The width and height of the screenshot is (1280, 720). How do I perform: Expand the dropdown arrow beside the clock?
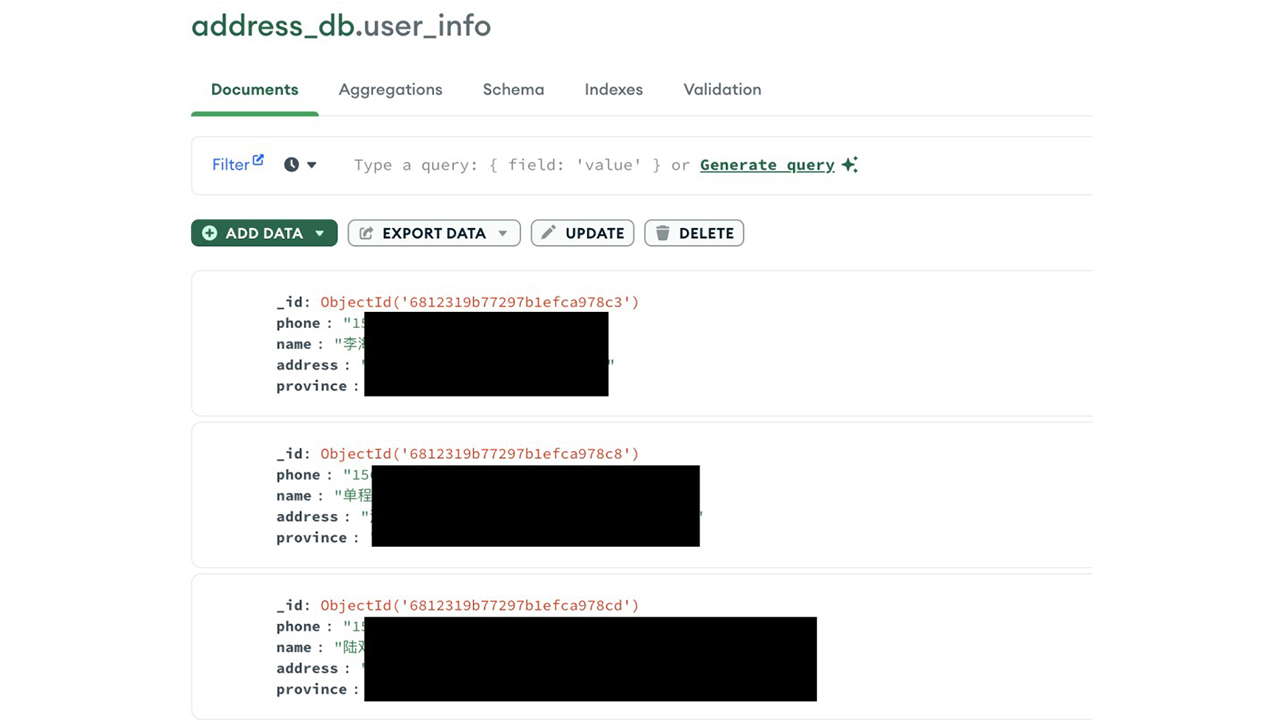pos(312,165)
